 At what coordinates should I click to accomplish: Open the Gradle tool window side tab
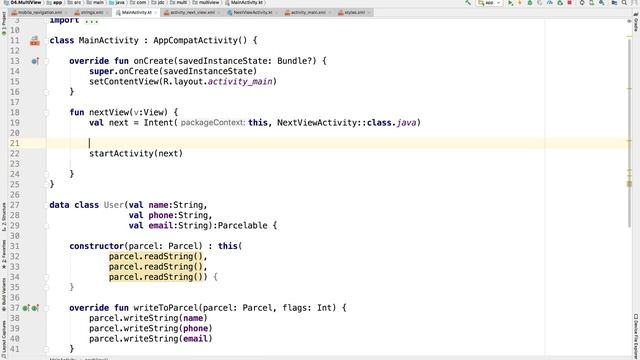click(636, 22)
